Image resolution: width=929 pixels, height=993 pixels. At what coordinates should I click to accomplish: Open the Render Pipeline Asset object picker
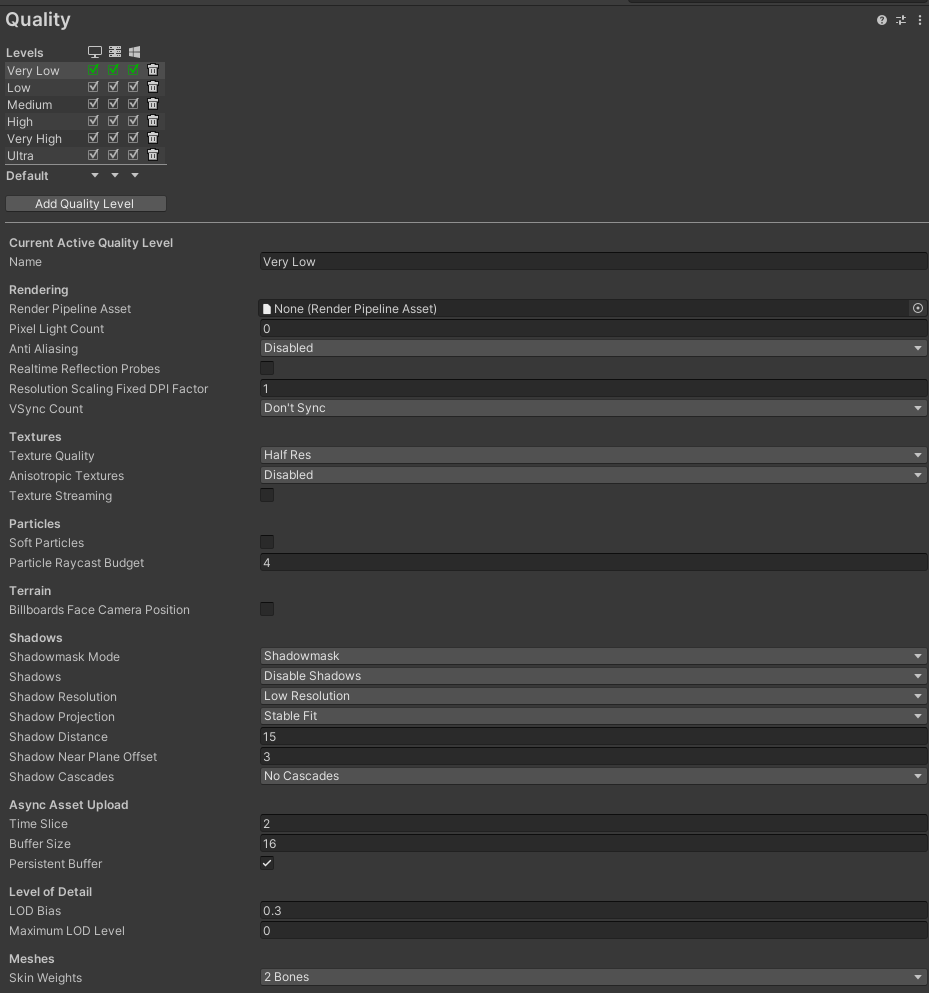[x=917, y=308]
